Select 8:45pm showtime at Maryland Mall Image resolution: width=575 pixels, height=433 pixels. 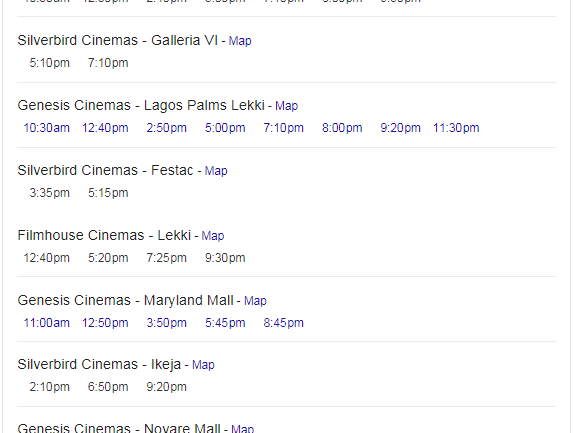click(x=283, y=323)
